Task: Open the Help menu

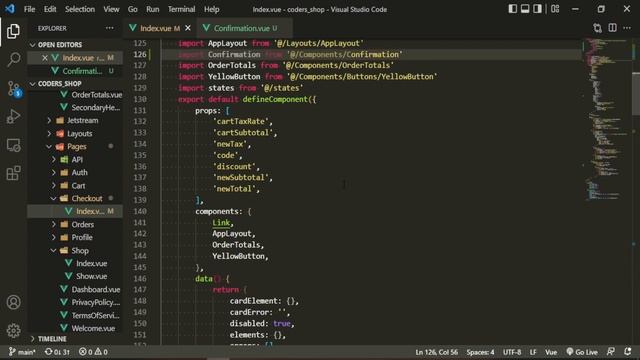Action: tap(211, 9)
